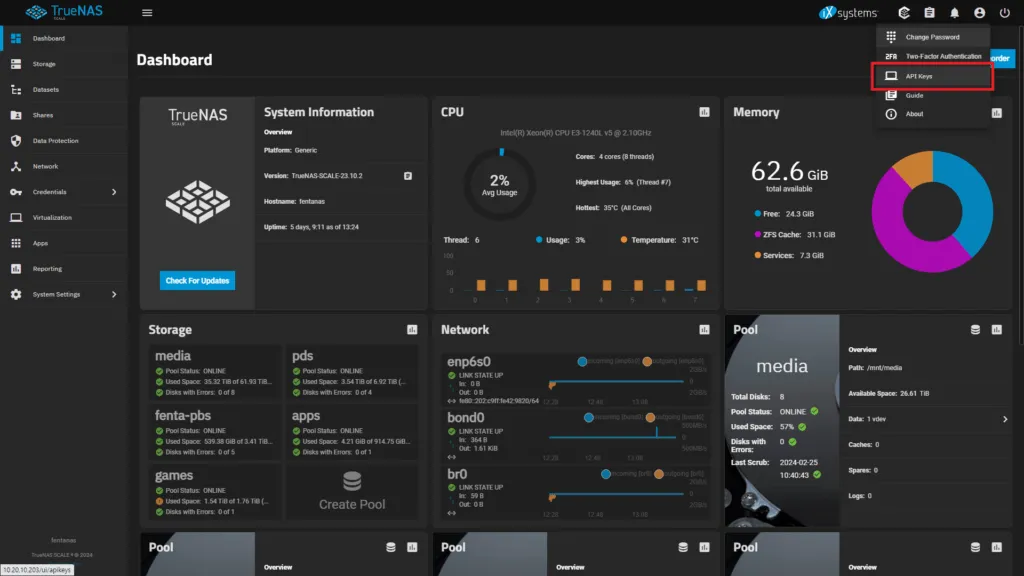Image resolution: width=1024 pixels, height=576 pixels.
Task: Copy the TrueNAS version using the clipboard icon
Action: [408, 175]
